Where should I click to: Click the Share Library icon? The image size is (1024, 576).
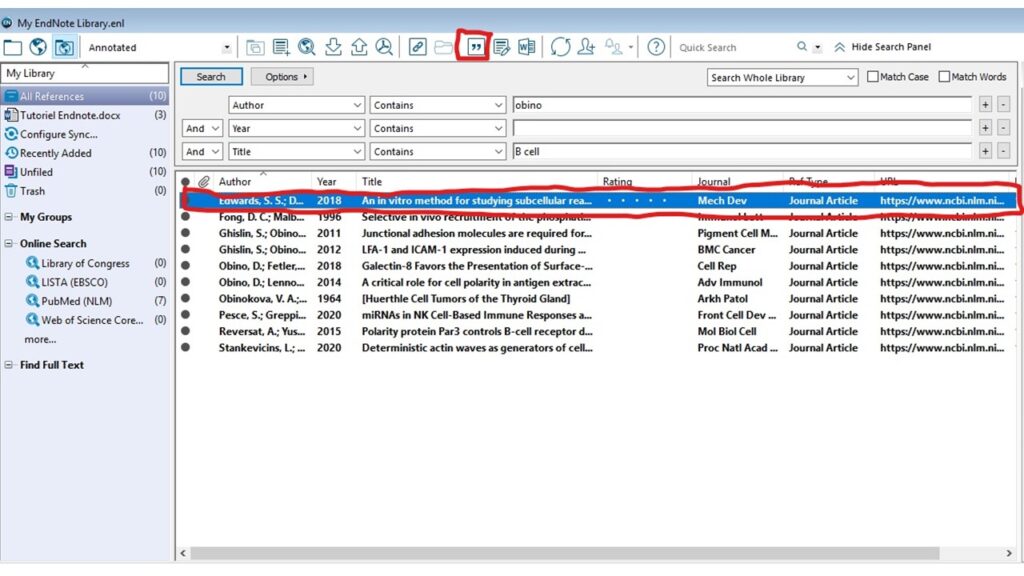[586, 47]
